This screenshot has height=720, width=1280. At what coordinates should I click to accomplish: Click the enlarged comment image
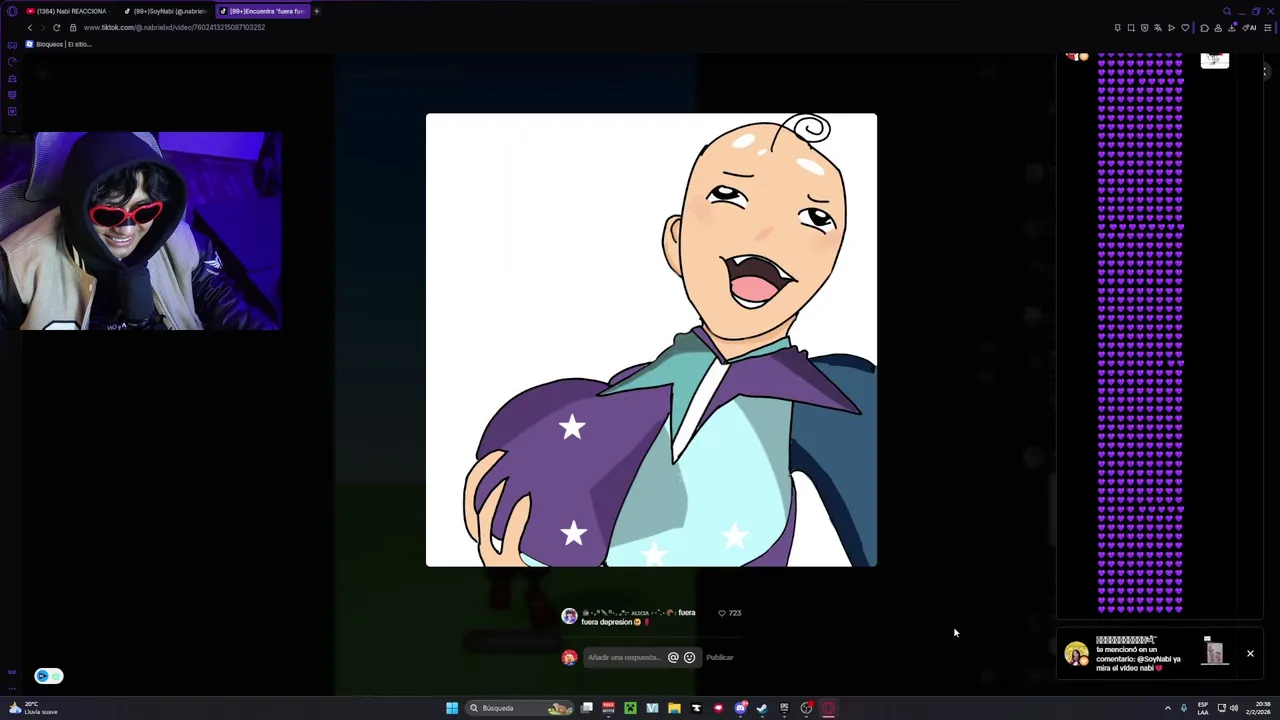[x=651, y=340]
